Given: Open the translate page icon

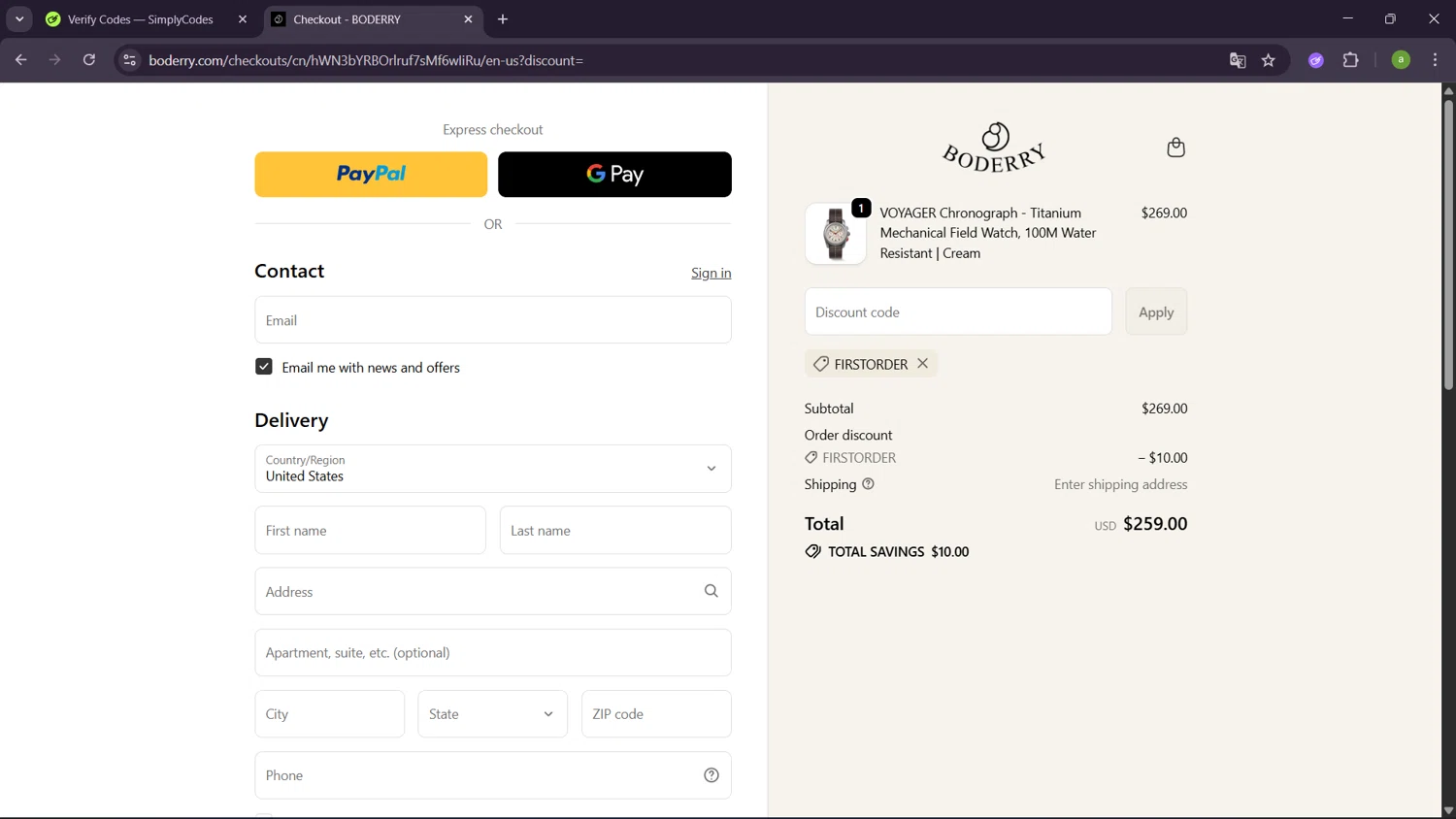Looking at the screenshot, I should click(x=1237, y=60).
